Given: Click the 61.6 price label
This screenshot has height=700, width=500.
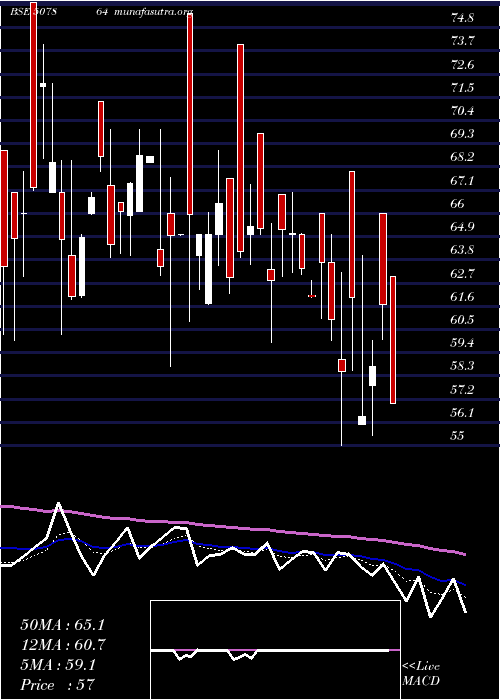Looking at the screenshot, I should tap(462, 297).
